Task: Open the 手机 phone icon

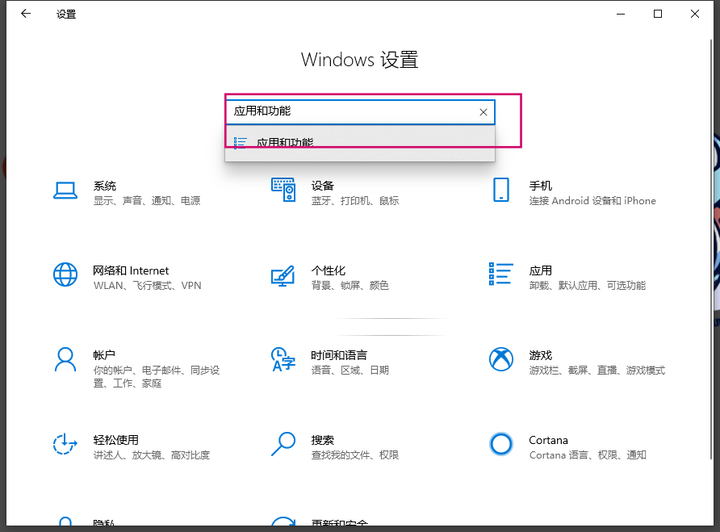Action: pyautogui.click(x=501, y=190)
